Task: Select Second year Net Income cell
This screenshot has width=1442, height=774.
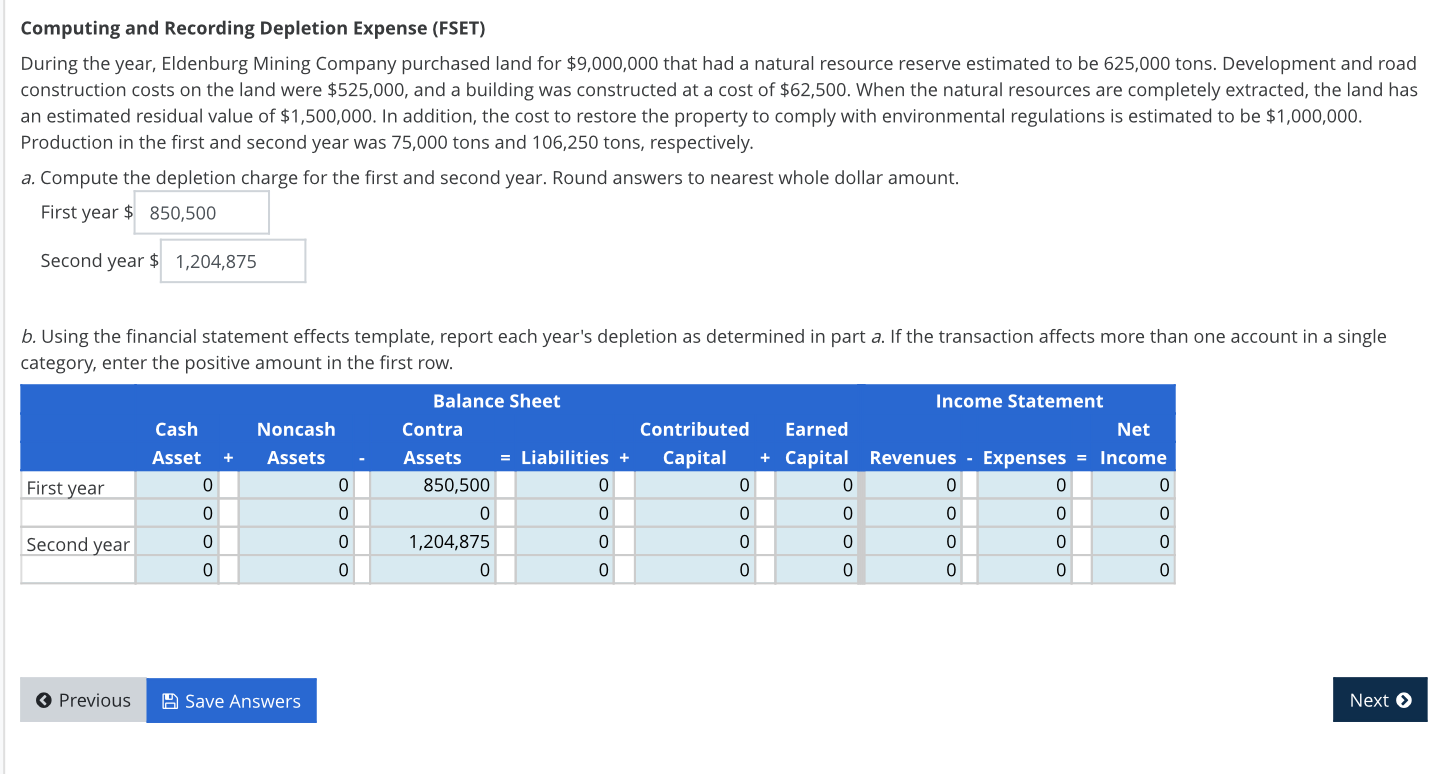Action: coord(1133,543)
